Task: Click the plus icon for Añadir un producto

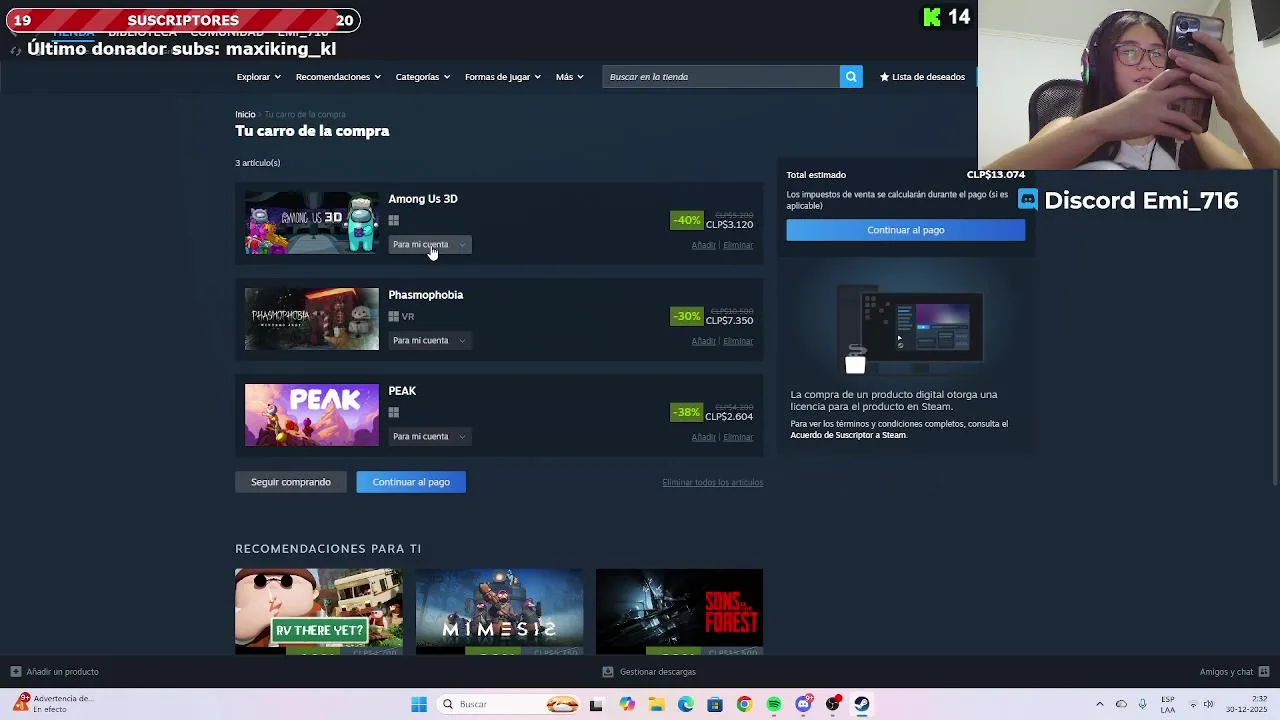Action: (x=15, y=672)
